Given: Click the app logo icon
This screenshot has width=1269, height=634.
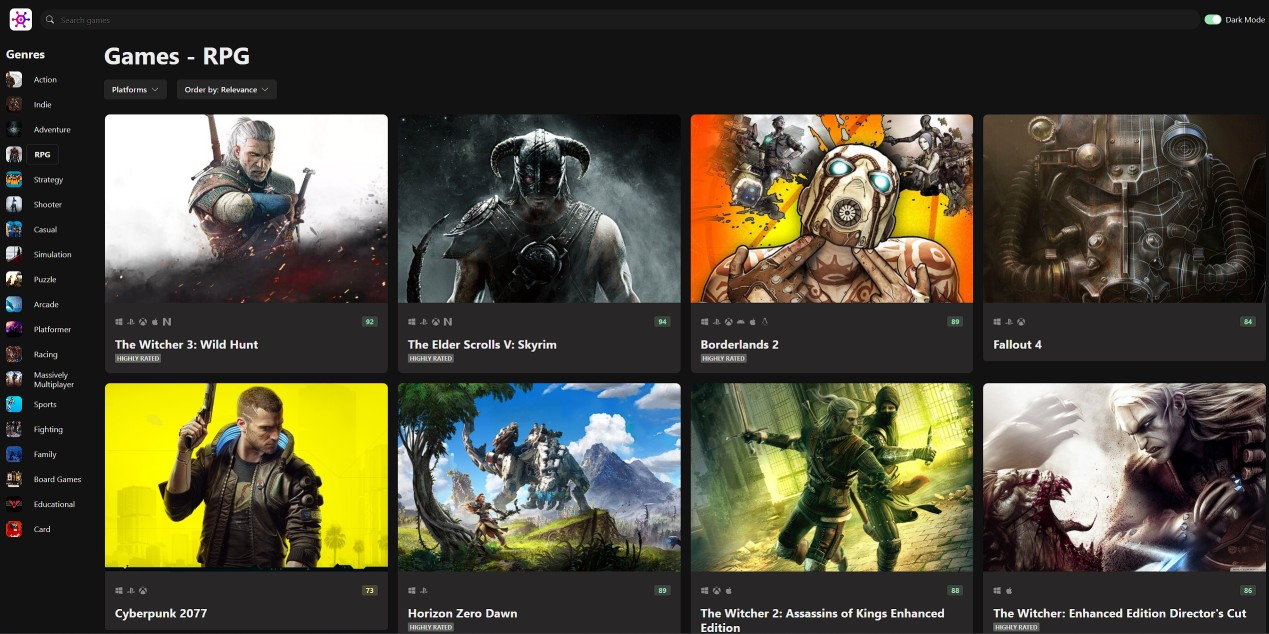Looking at the screenshot, I should [x=20, y=19].
